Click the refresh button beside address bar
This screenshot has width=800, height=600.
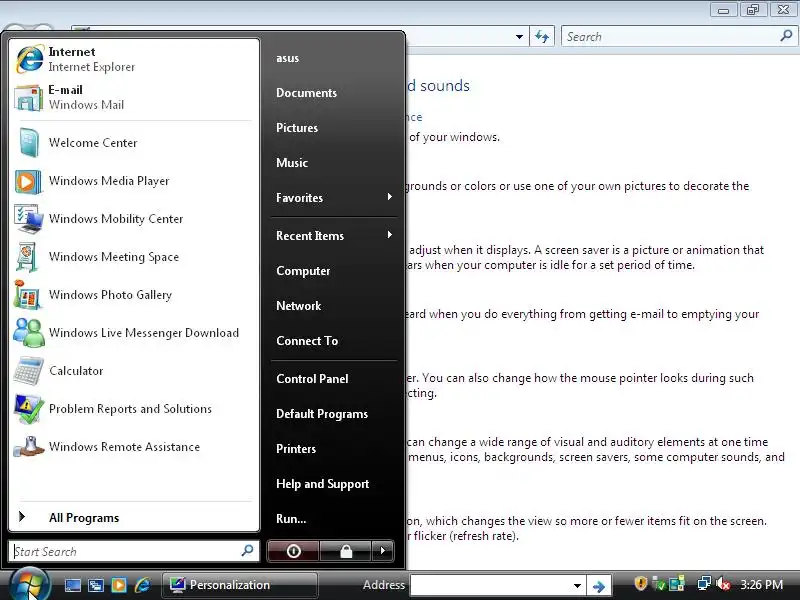tap(542, 37)
